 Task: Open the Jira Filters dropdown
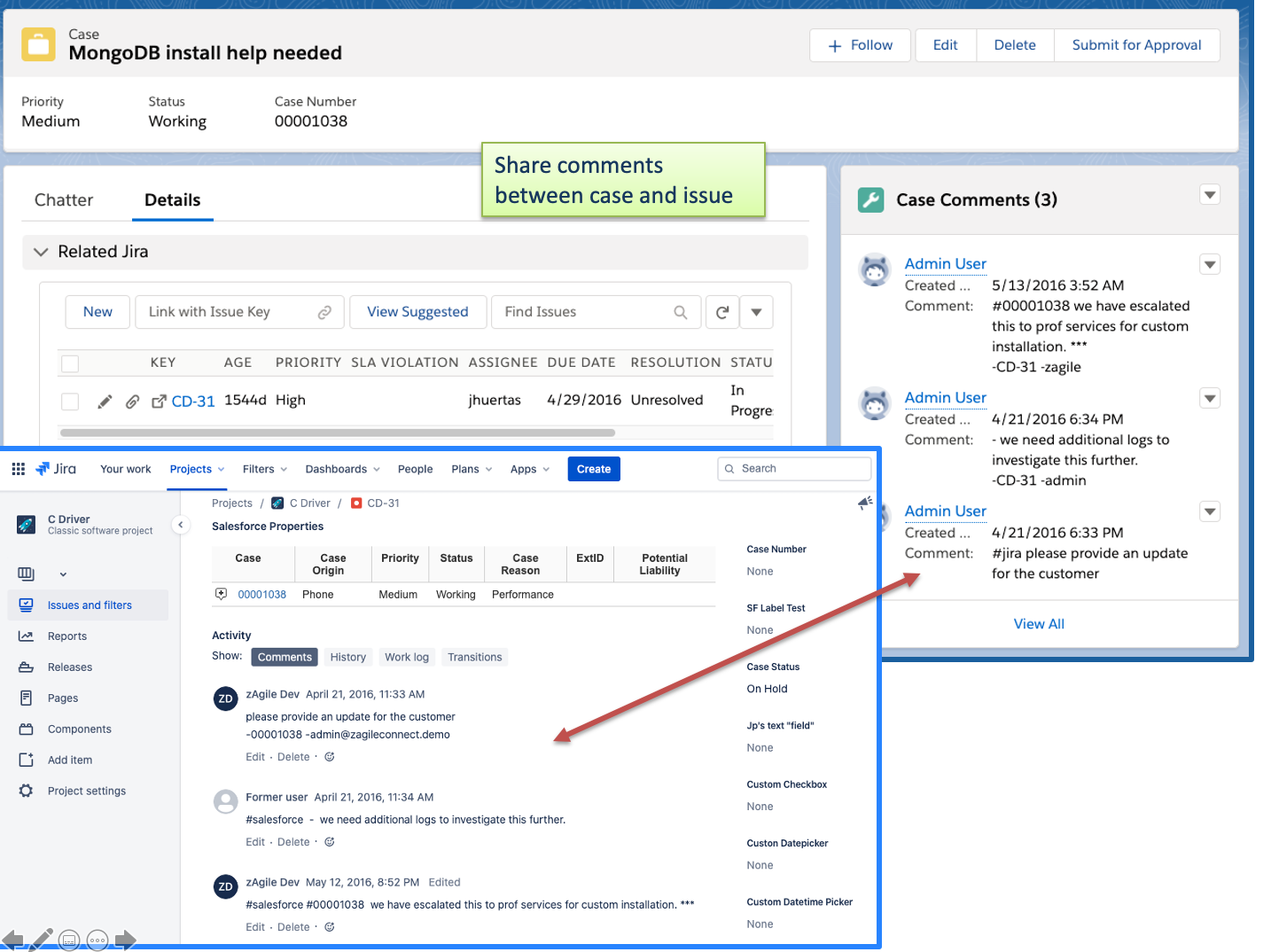click(264, 469)
